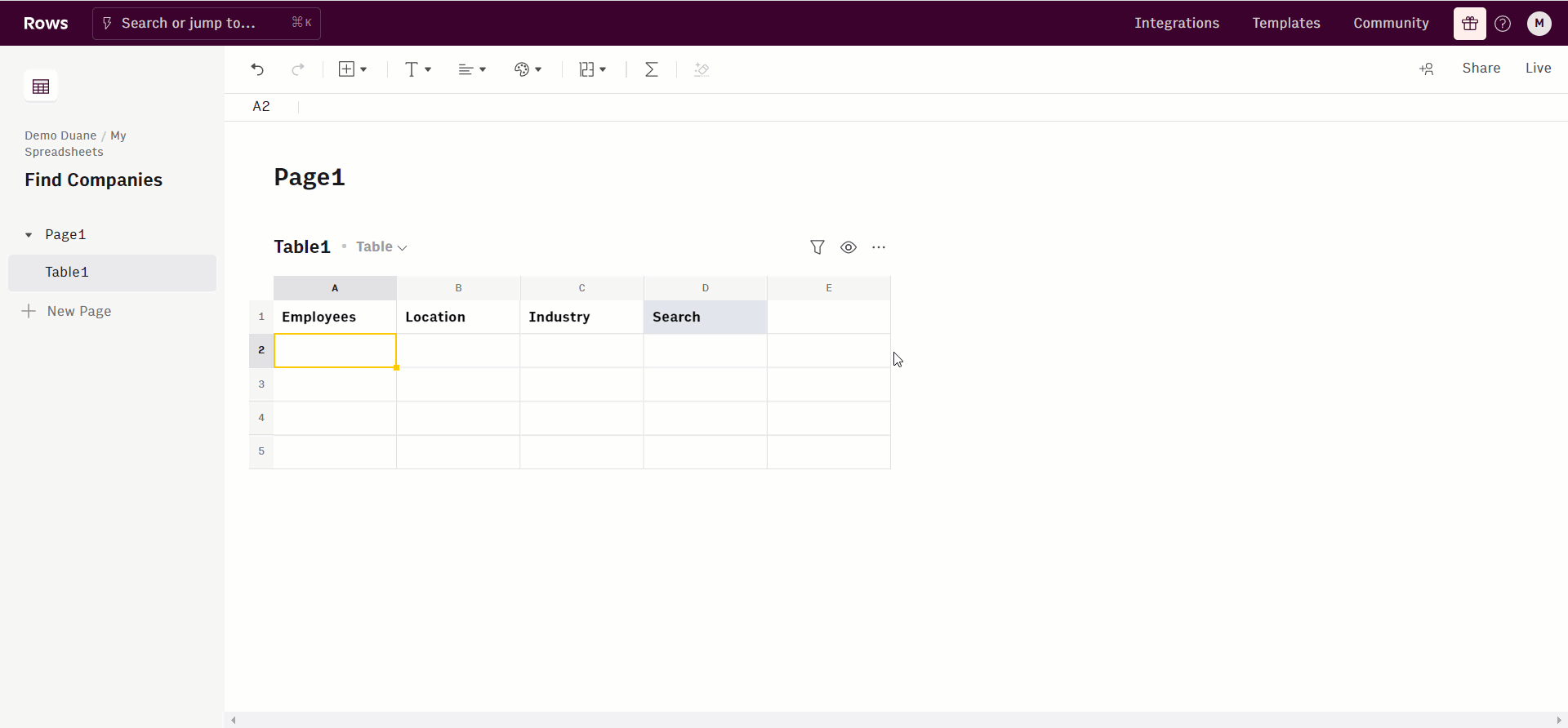1568x728 pixels.
Task: Select row 5 header
Action: [x=261, y=451]
